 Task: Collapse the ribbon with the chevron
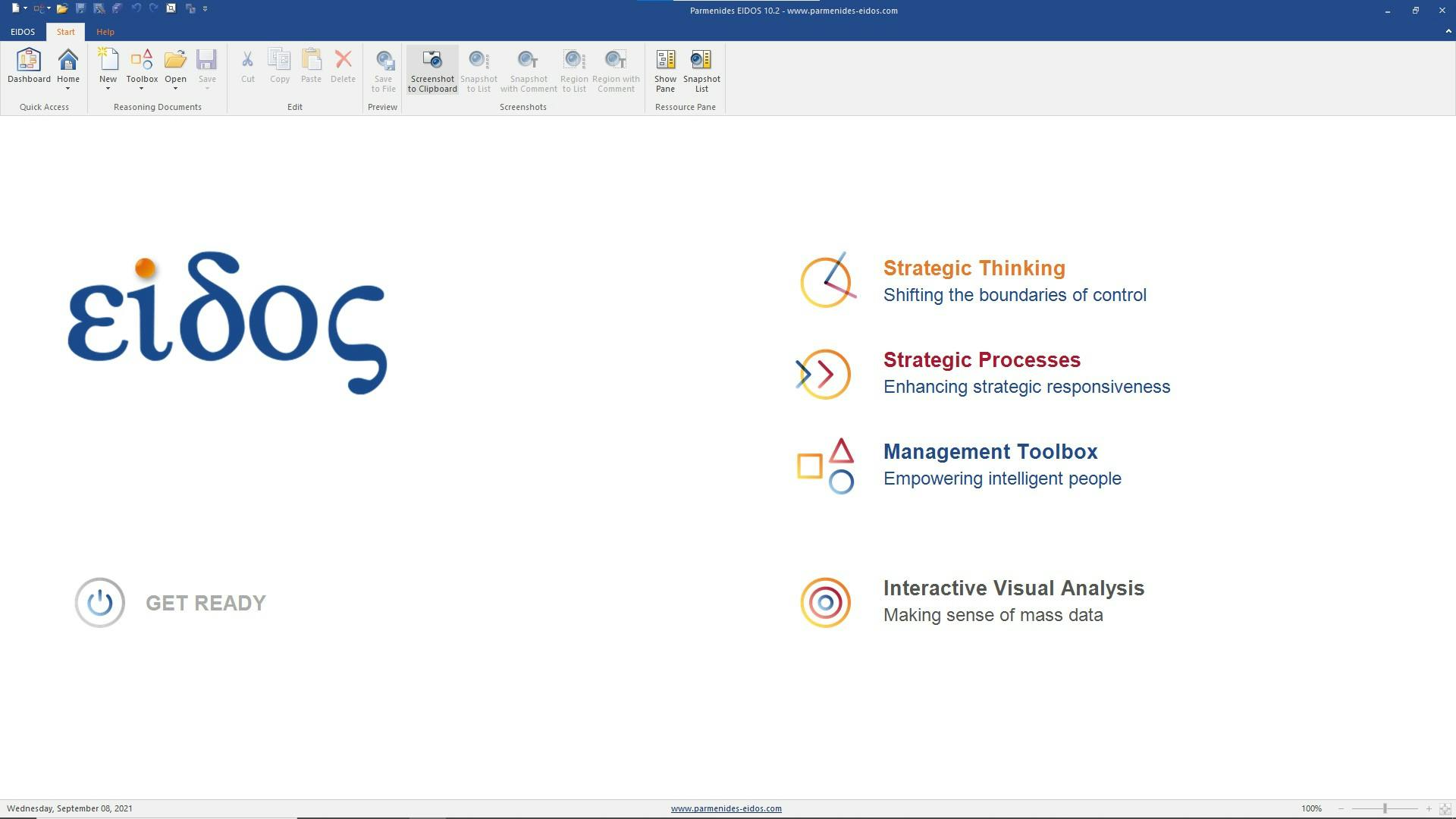click(x=1444, y=32)
